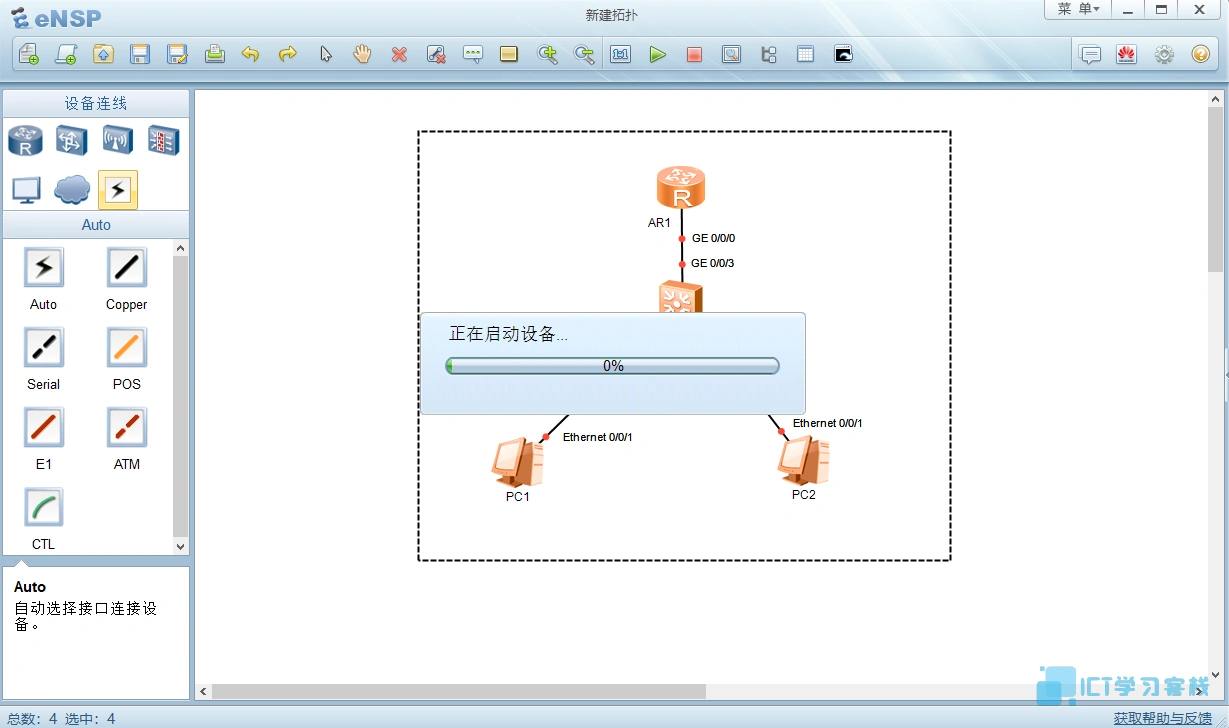Click the save-as toolbar icon
This screenshot has width=1229, height=728.
click(177, 54)
